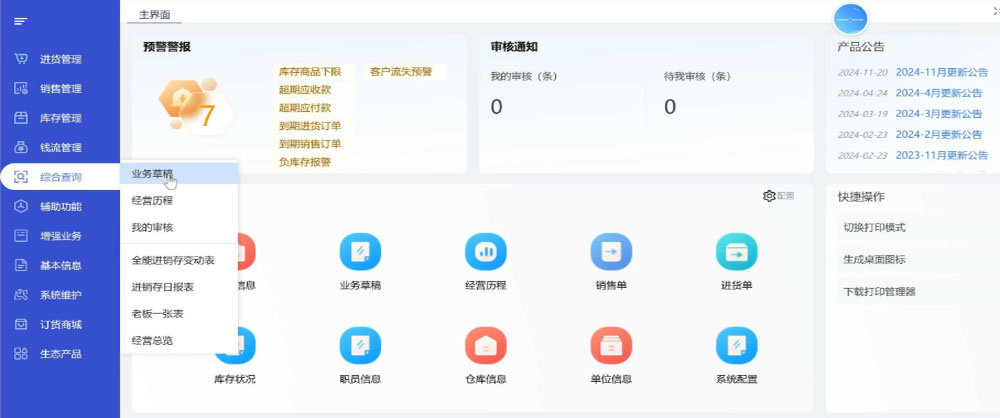
Task: Open the 职员信息 shortcut icon
Action: click(360, 346)
